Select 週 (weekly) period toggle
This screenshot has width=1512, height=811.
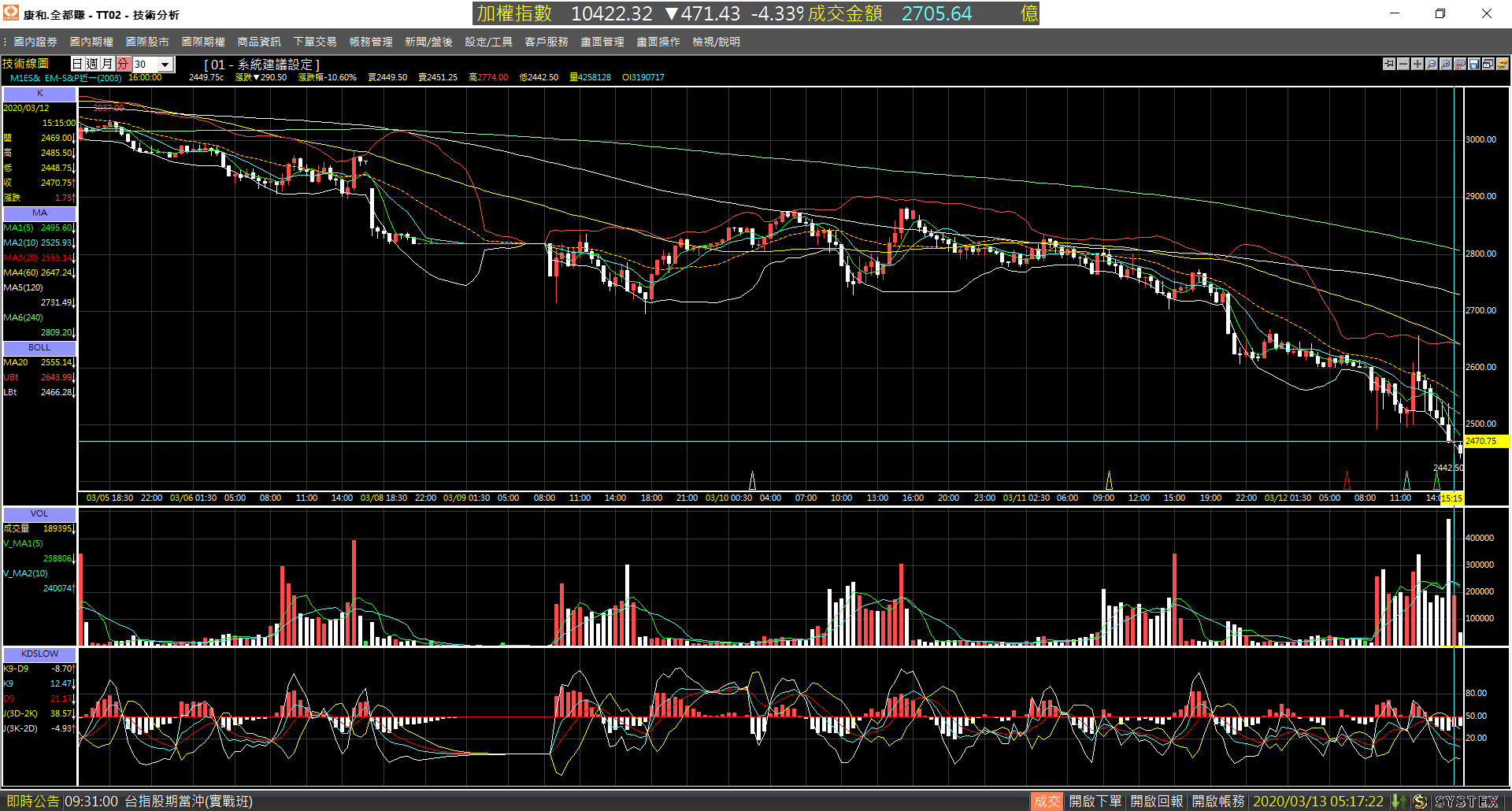pos(92,64)
